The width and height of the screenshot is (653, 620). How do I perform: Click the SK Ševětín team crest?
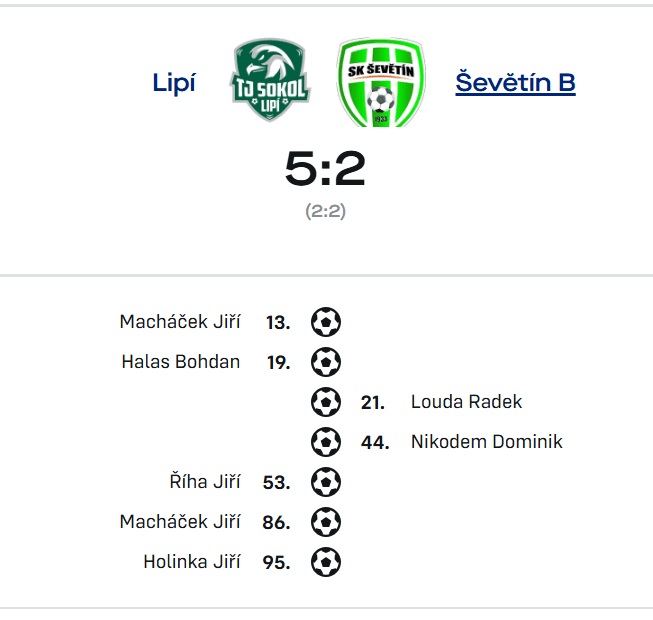381,82
